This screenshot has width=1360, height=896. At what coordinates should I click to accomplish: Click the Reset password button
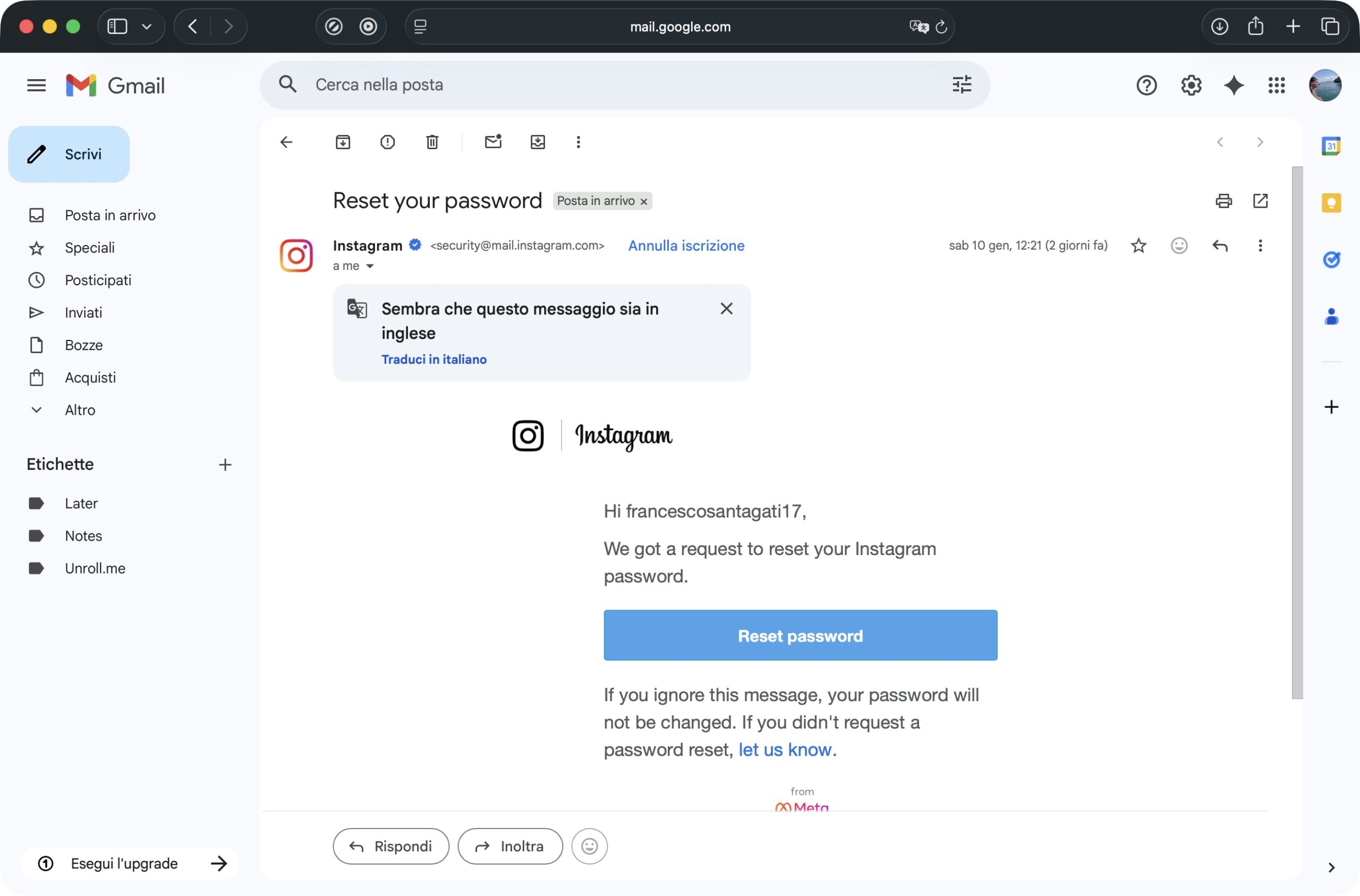(800, 635)
